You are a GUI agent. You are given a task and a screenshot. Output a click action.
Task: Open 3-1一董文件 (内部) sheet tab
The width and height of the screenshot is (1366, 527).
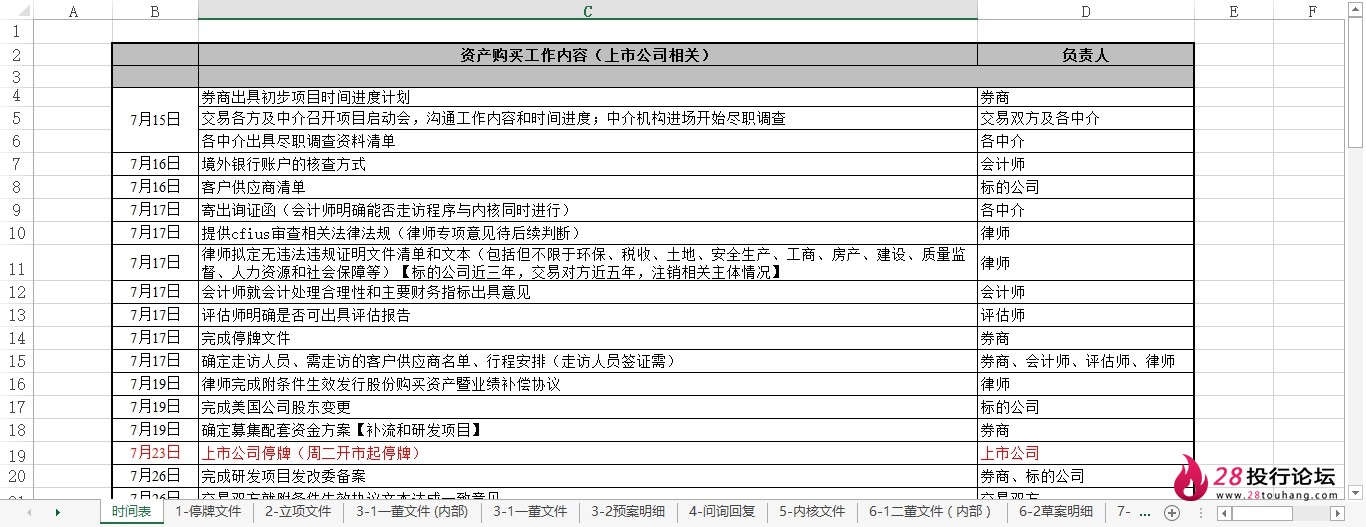click(x=411, y=511)
